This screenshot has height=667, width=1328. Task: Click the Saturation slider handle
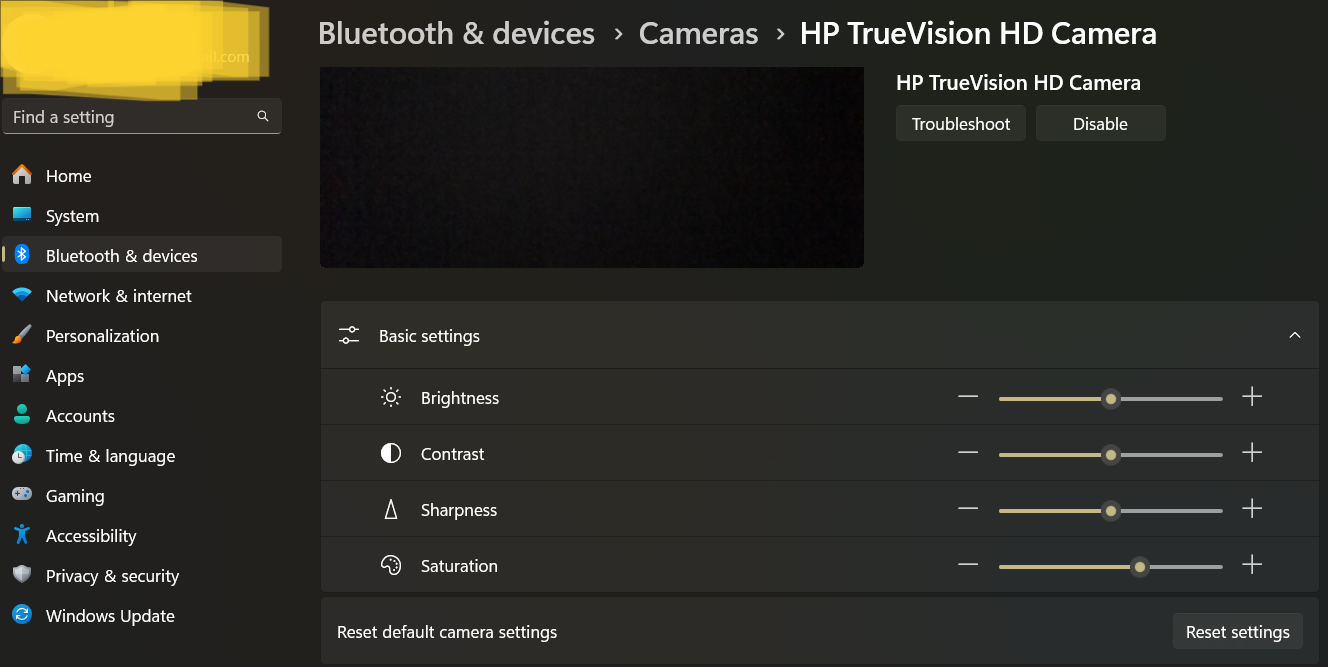pyautogui.click(x=1140, y=566)
